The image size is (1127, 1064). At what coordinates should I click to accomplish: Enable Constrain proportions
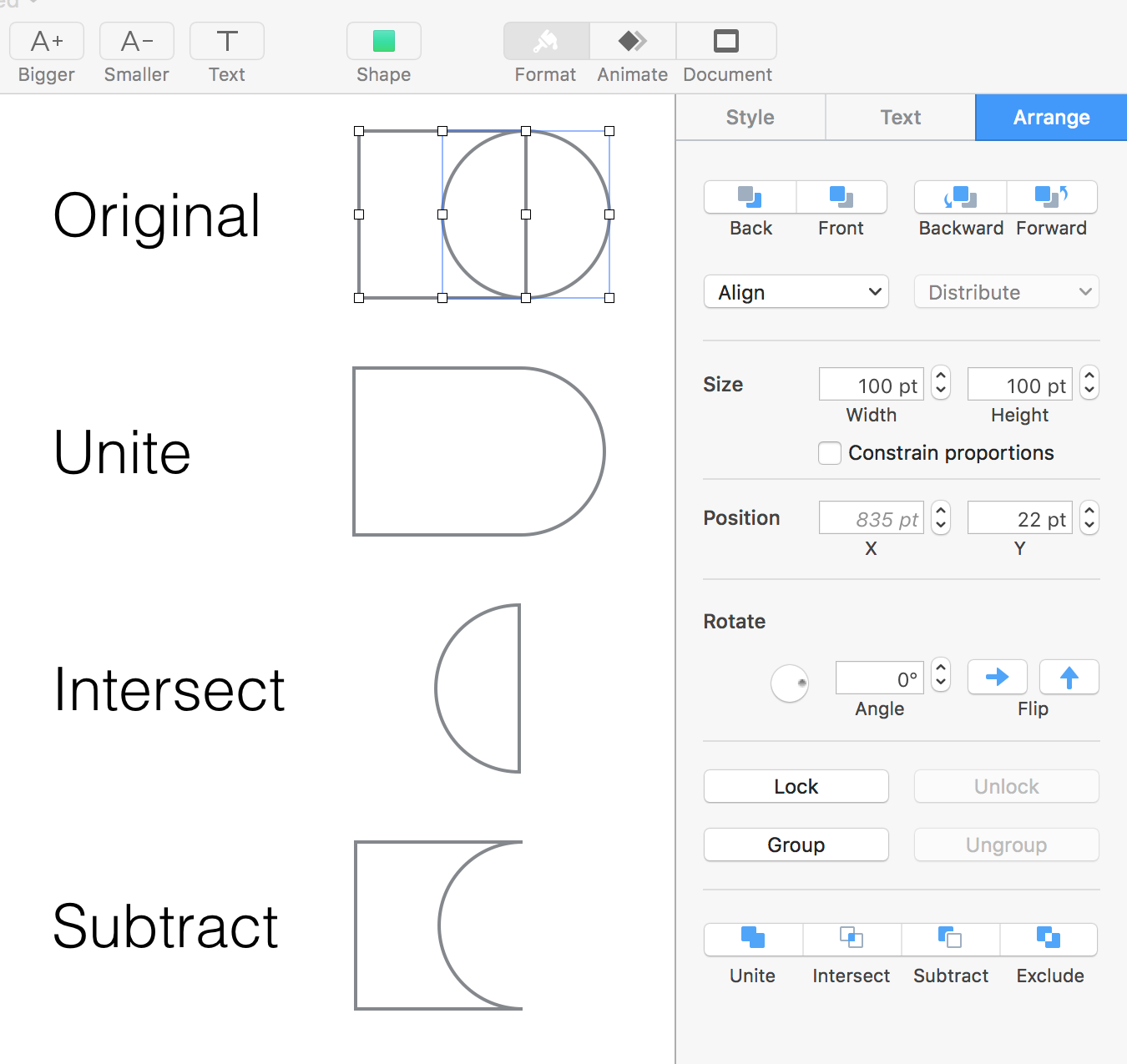tap(829, 452)
